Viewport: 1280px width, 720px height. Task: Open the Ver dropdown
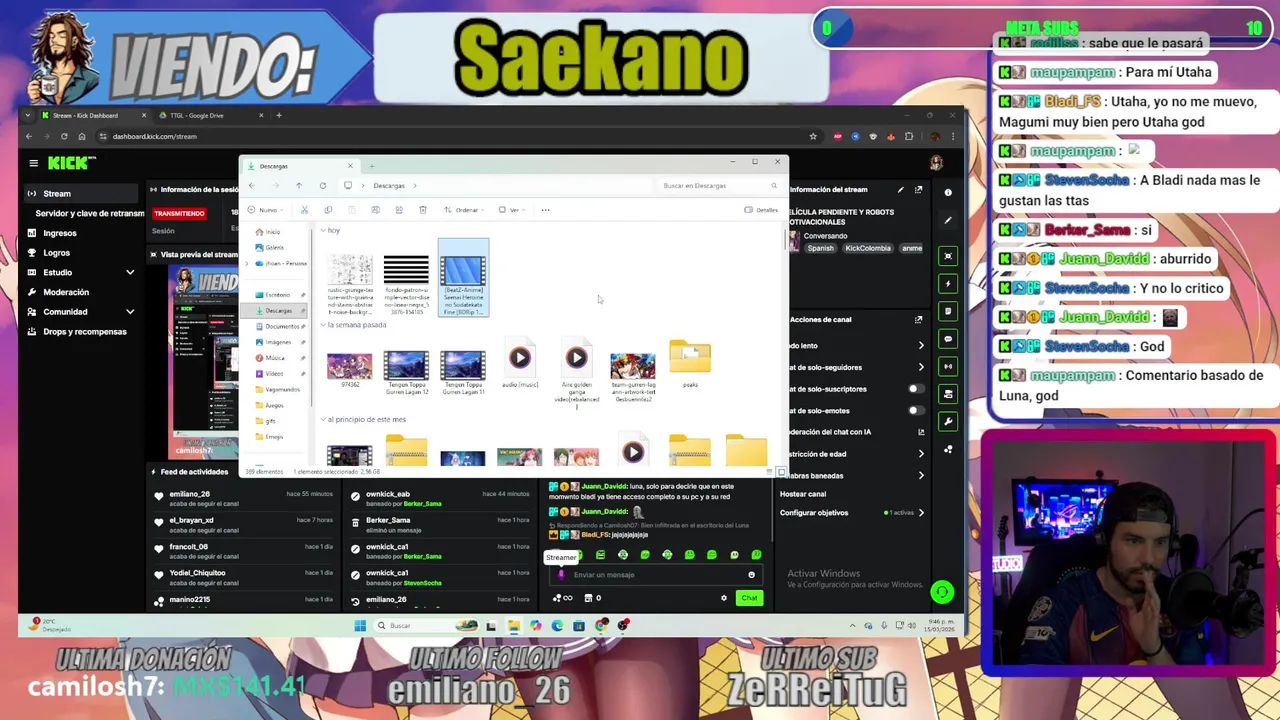tap(513, 210)
